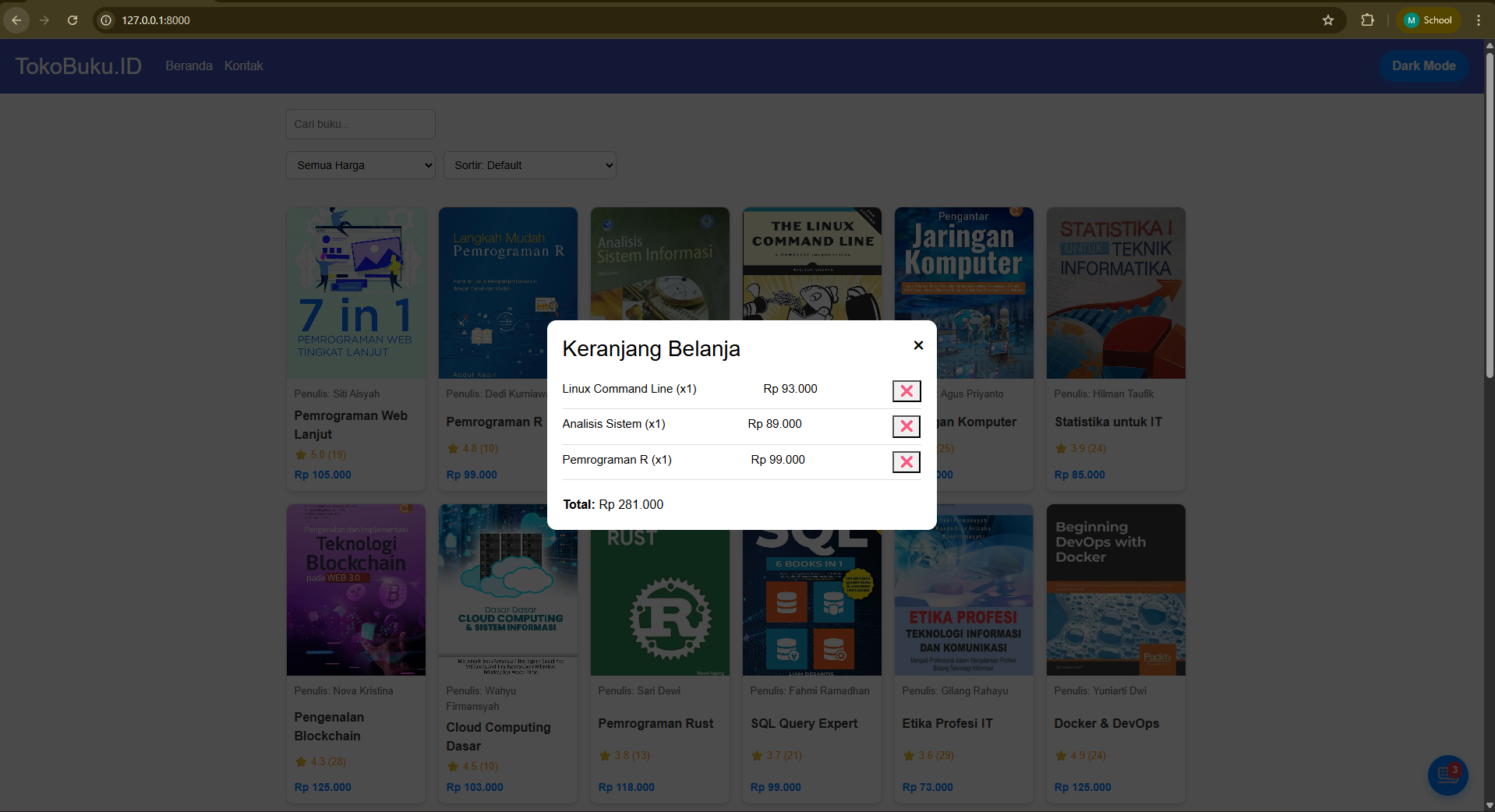This screenshot has width=1495, height=812.
Task: Click the Etika Profesi IT title
Action: pyautogui.click(x=947, y=723)
